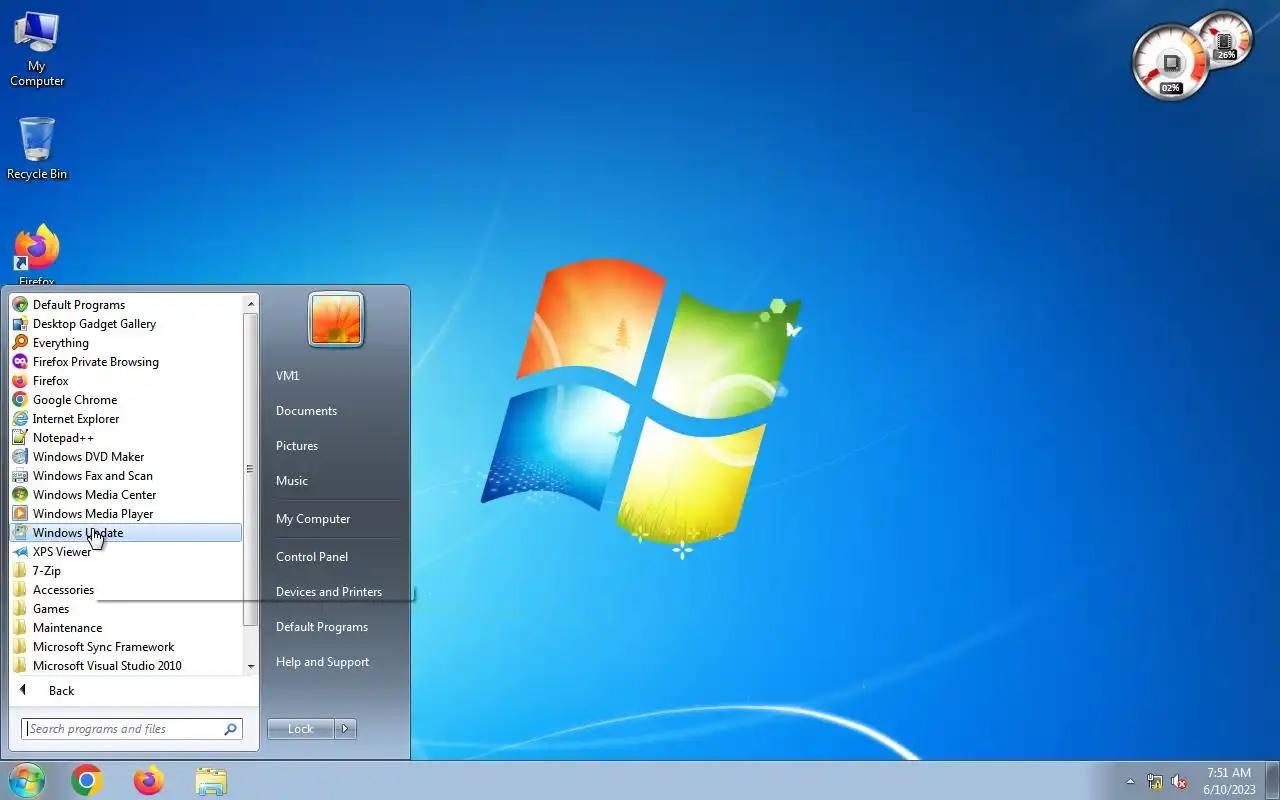Open Help and Support
Viewport: 1280px width, 800px height.
336,662
